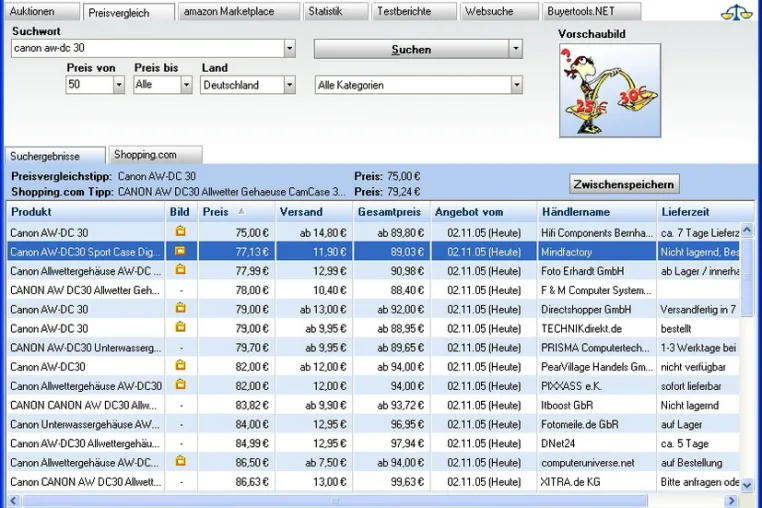Click the scales logo icon at top right
The image size is (762, 508).
pyautogui.click(x=737, y=12)
